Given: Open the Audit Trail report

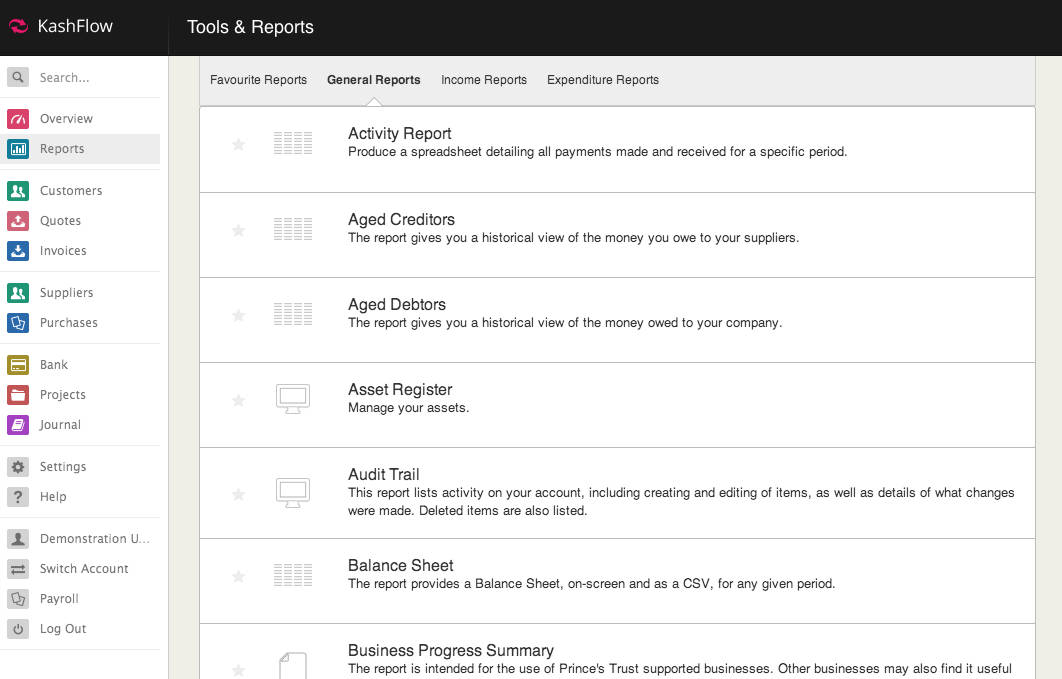Looking at the screenshot, I should [383, 474].
